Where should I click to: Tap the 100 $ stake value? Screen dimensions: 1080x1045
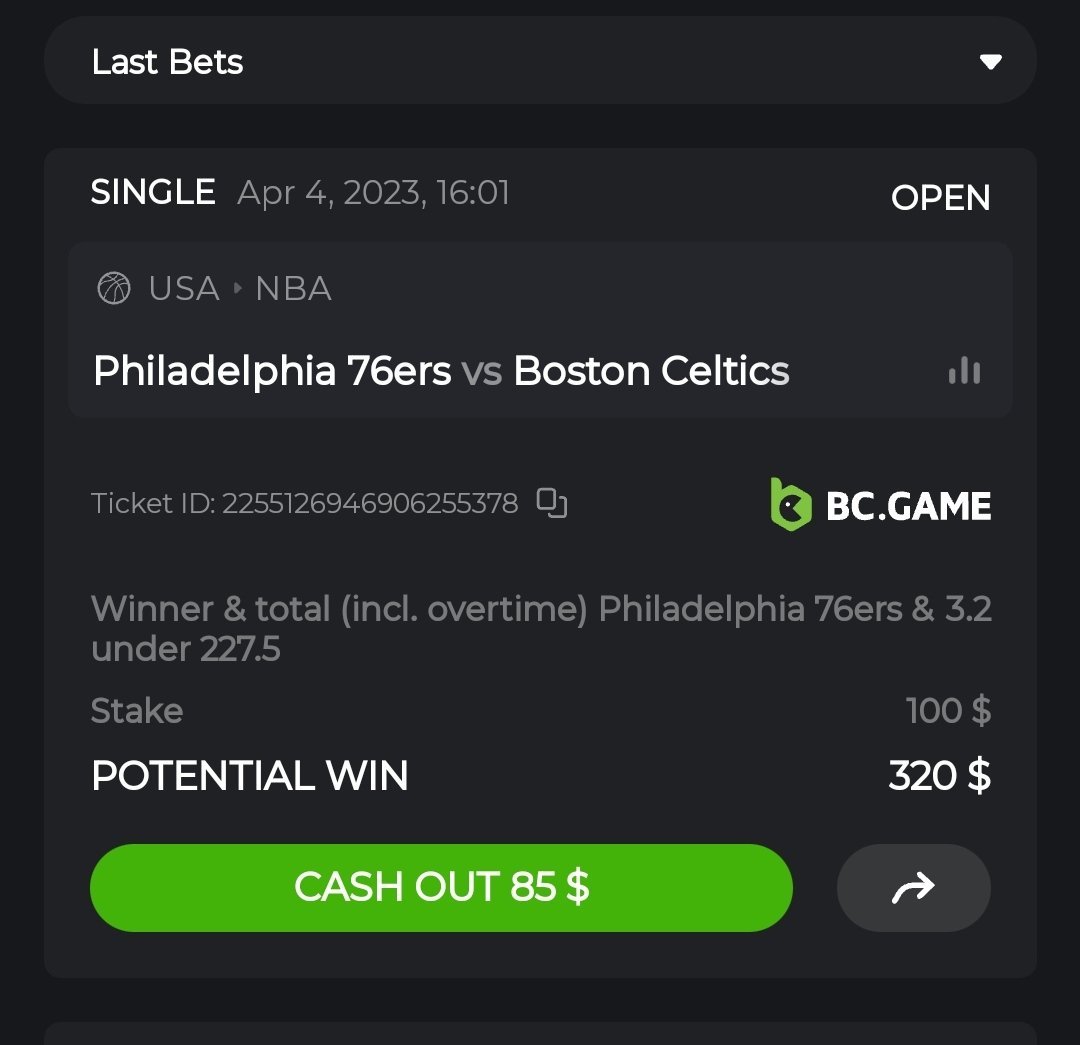(x=947, y=711)
